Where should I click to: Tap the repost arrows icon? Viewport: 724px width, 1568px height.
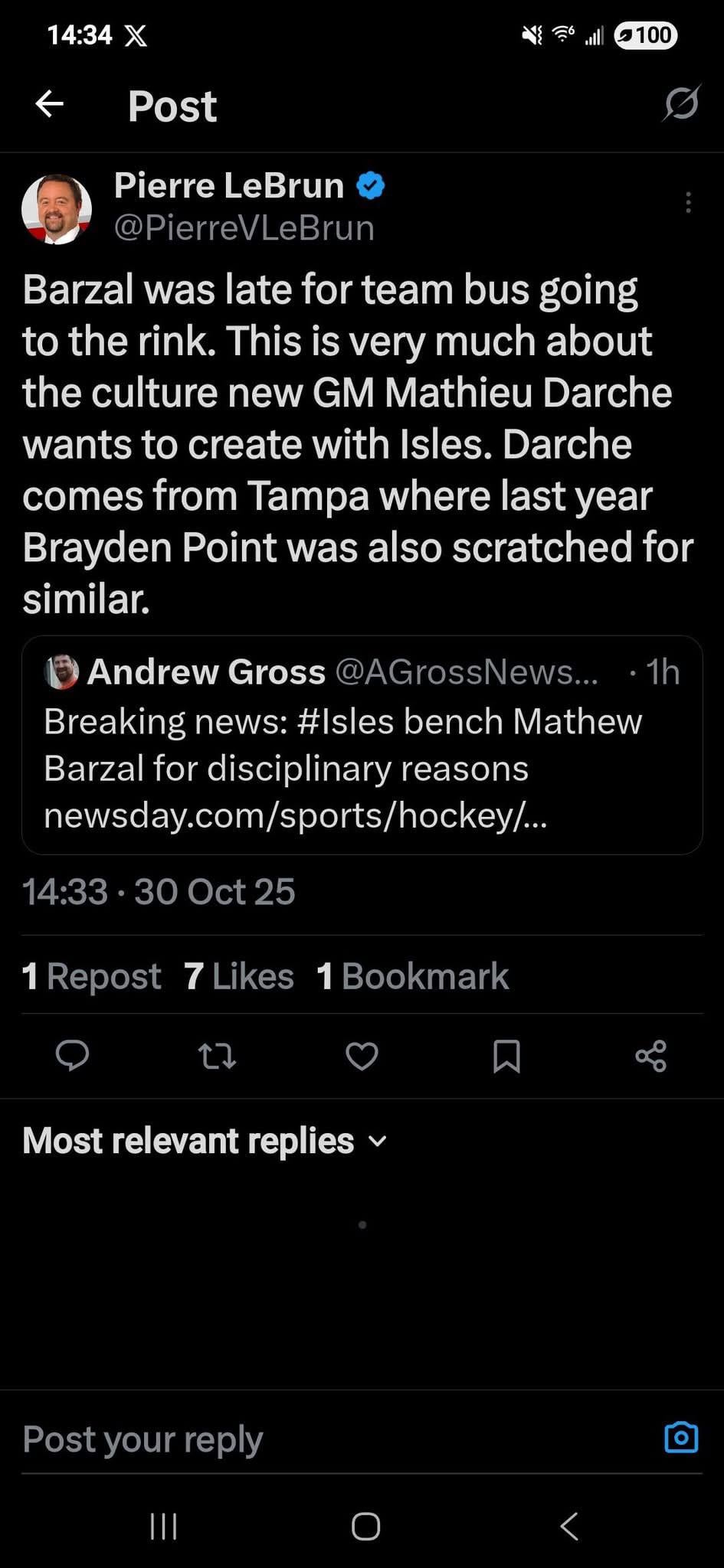click(217, 1057)
